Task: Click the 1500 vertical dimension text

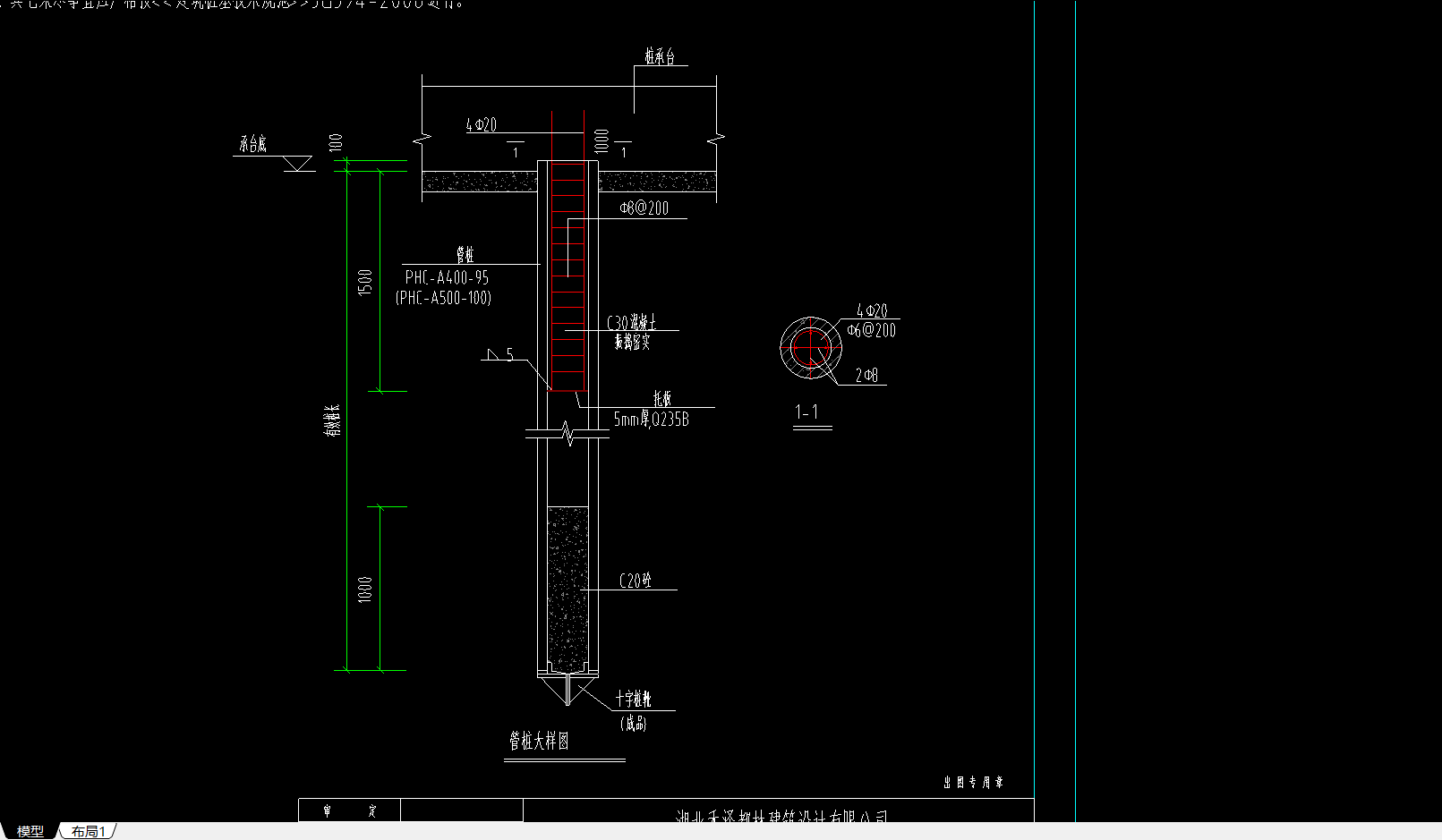Action: coord(364,283)
